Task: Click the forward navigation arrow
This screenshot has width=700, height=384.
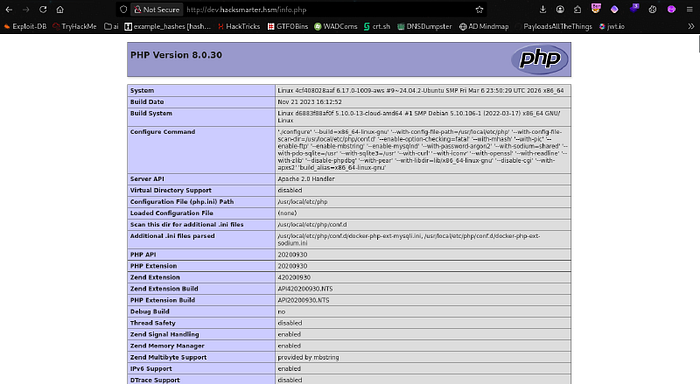Action: 26,9
